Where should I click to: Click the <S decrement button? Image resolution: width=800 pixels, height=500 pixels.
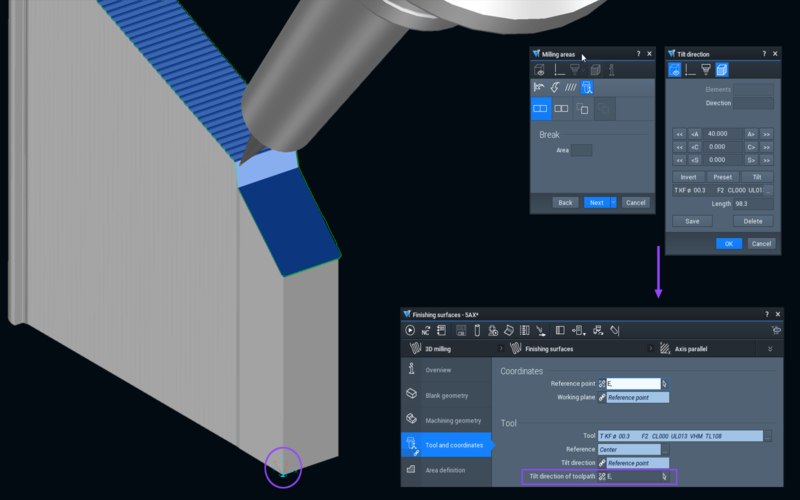tap(695, 160)
